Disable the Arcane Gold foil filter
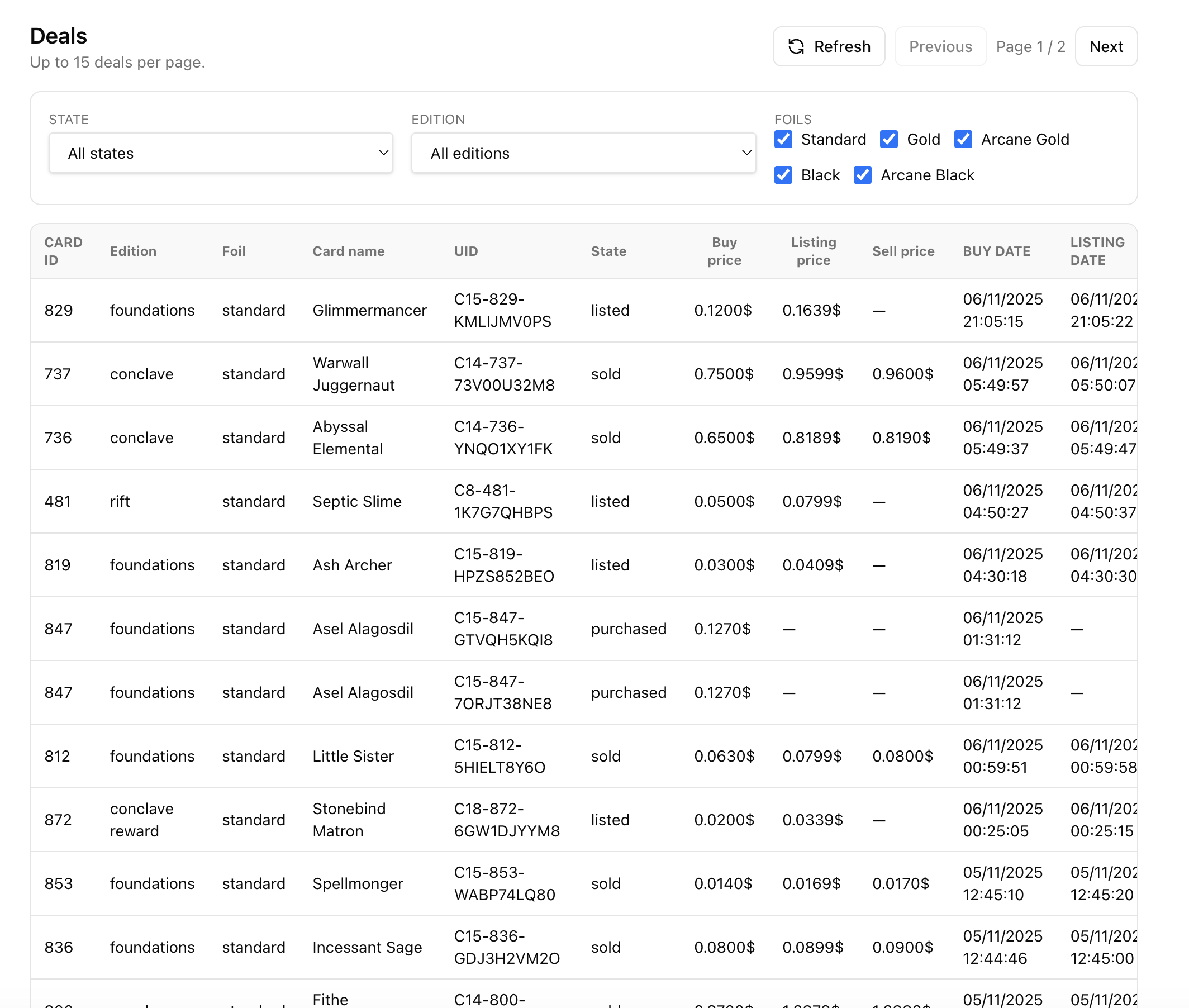This screenshot has height=1008, width=1189. pyautogui.click(x=963, y=140)
